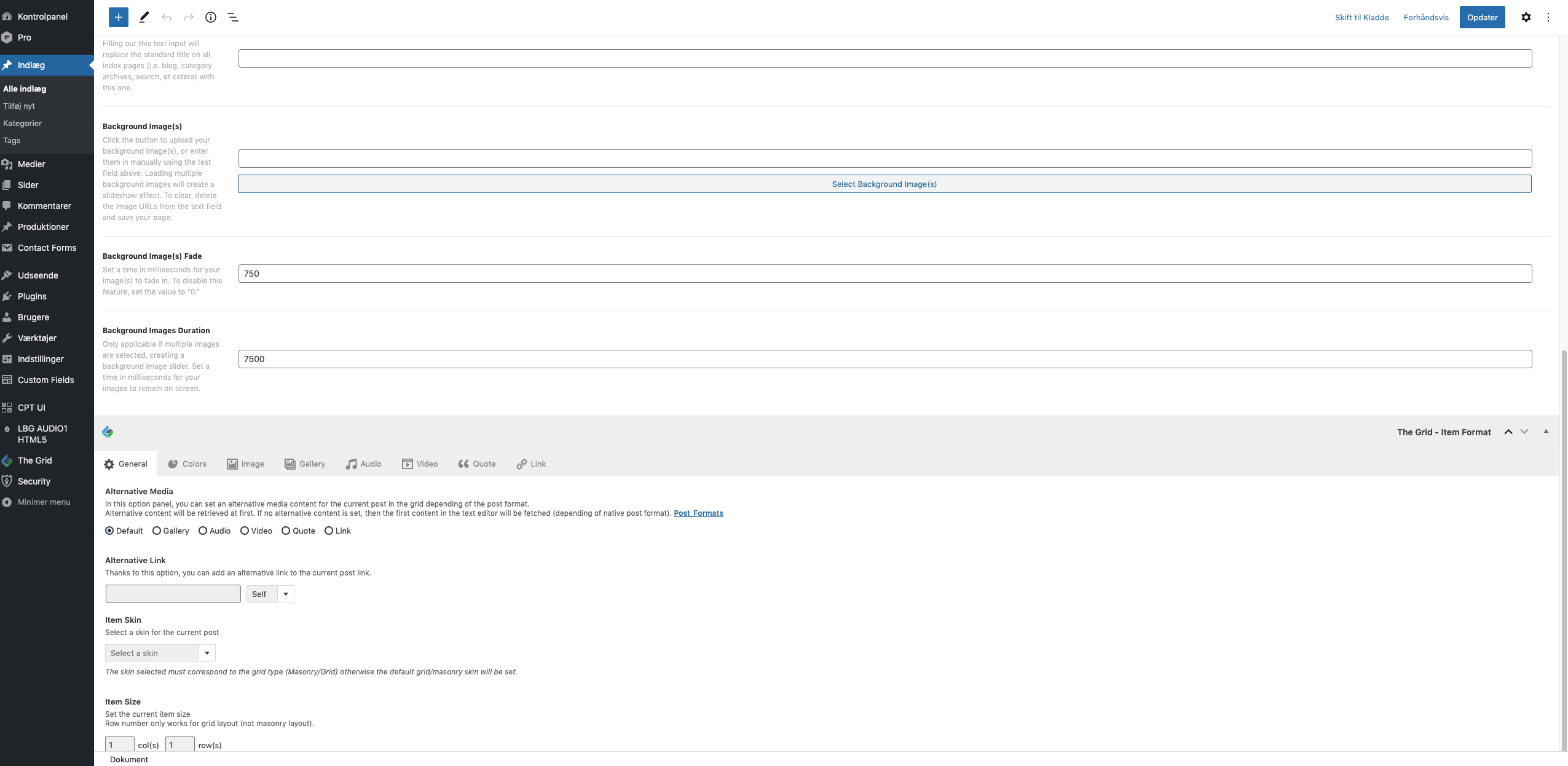The height and width of the screenshot is (766, 1568).
Task: Click the Pro menu icon
Action: click(x=7, y=38)
